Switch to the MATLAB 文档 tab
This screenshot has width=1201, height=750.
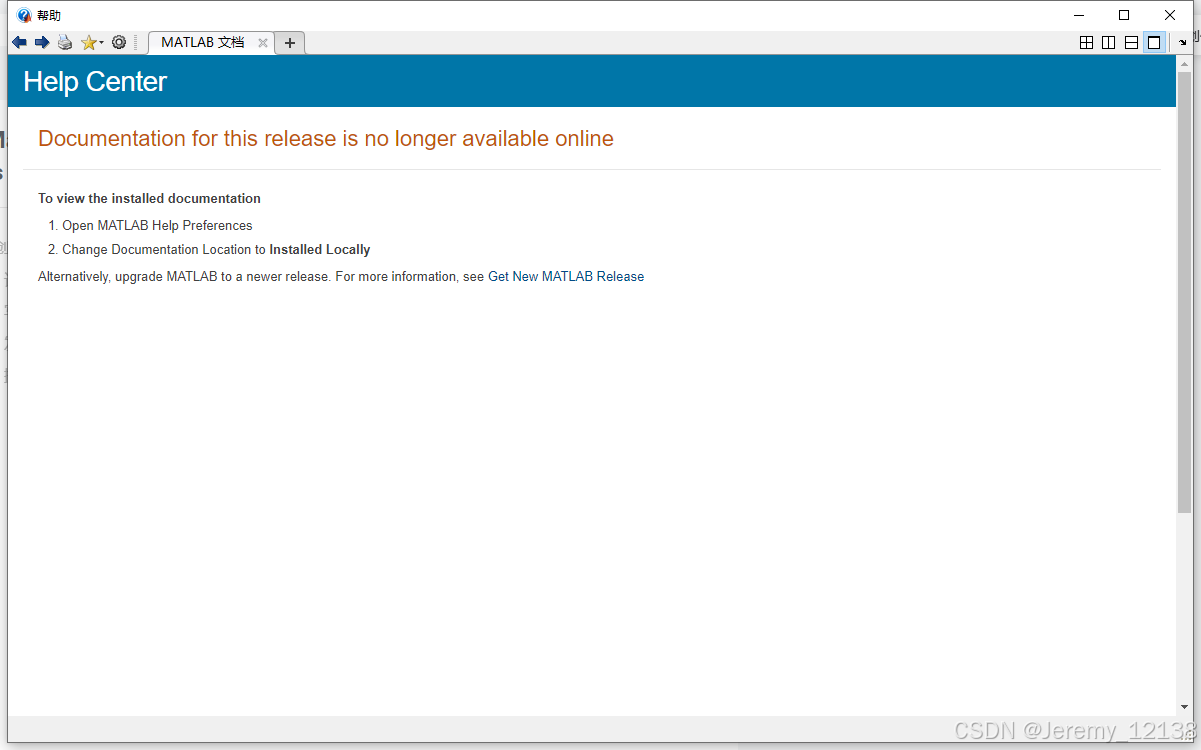coord(202,43)
